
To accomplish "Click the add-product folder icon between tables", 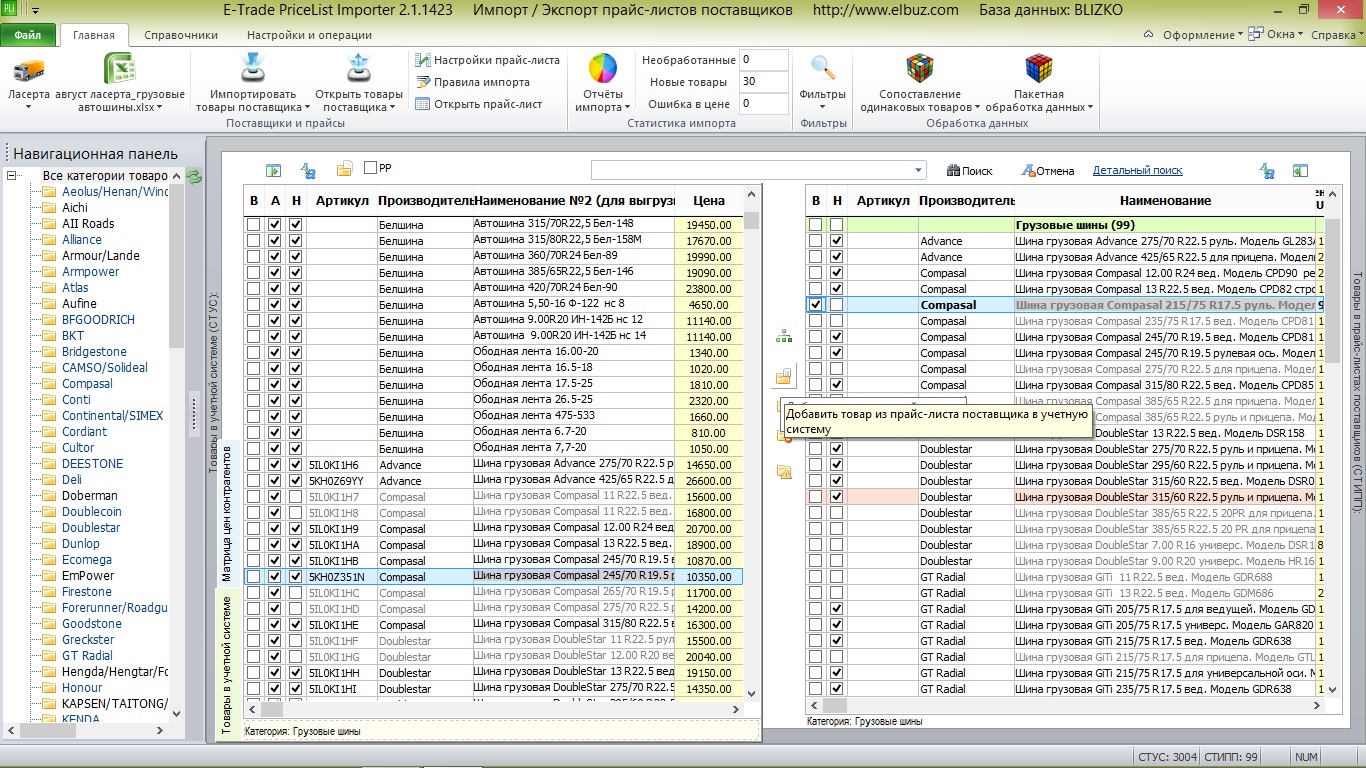I will (784, 377).
